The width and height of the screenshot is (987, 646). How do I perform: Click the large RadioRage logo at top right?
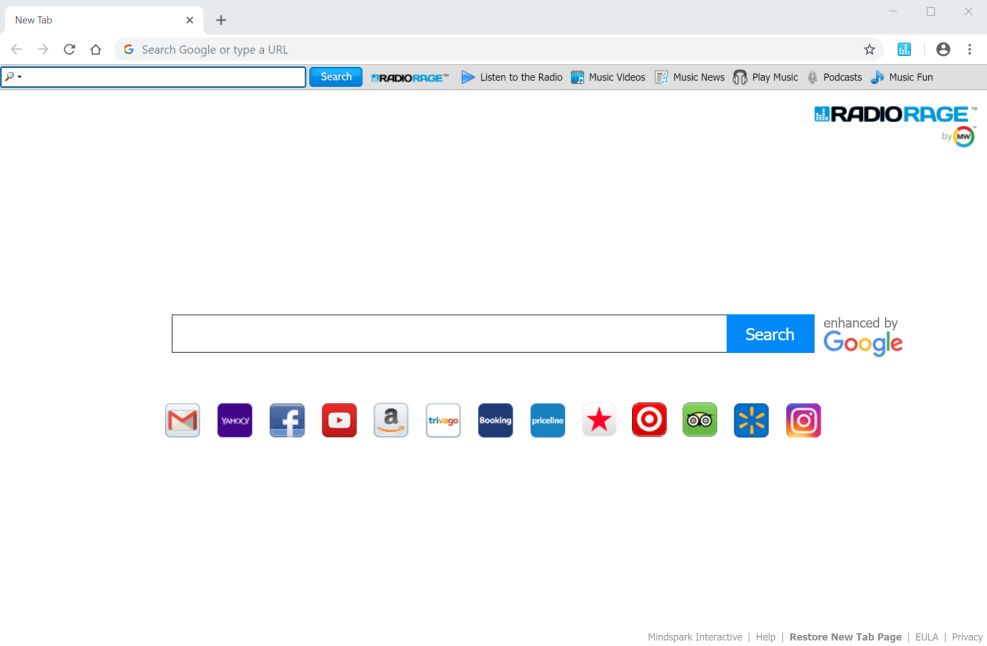pos(894,114)
